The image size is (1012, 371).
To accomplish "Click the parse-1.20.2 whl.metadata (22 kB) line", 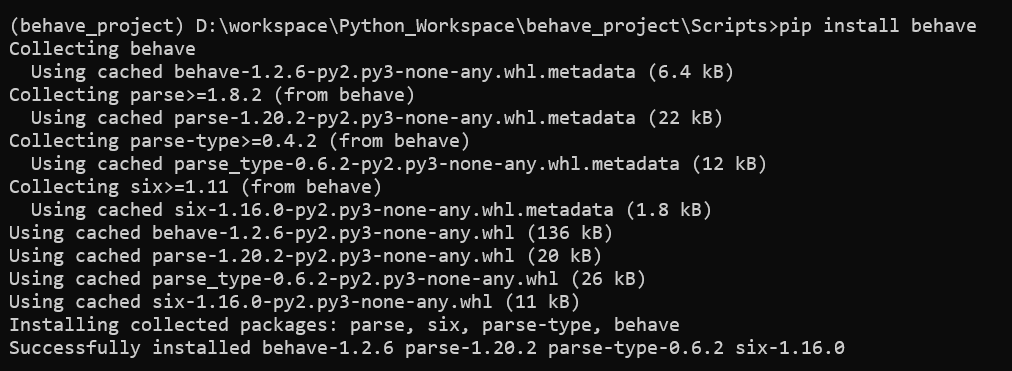I will point(377,118).
